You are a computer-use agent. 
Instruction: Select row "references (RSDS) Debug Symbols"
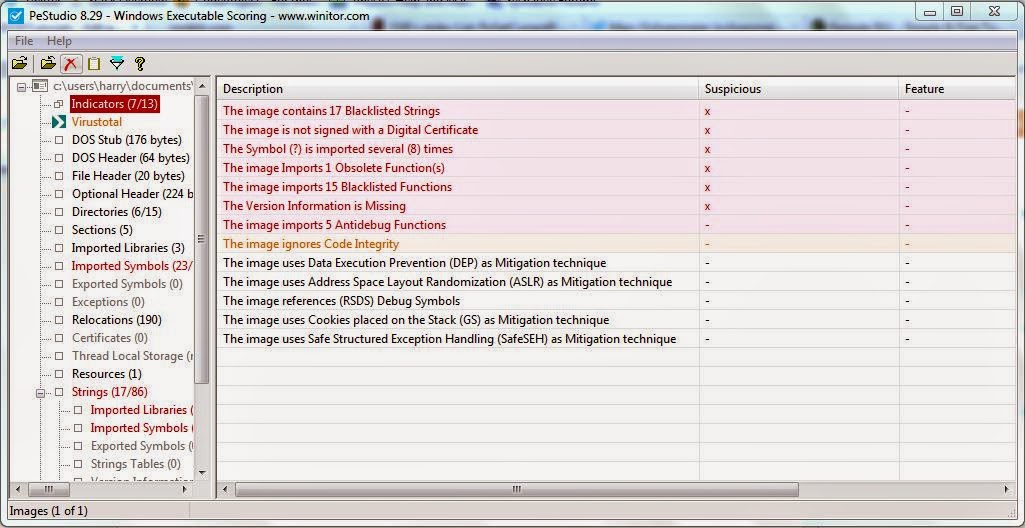tap(616, 301)
